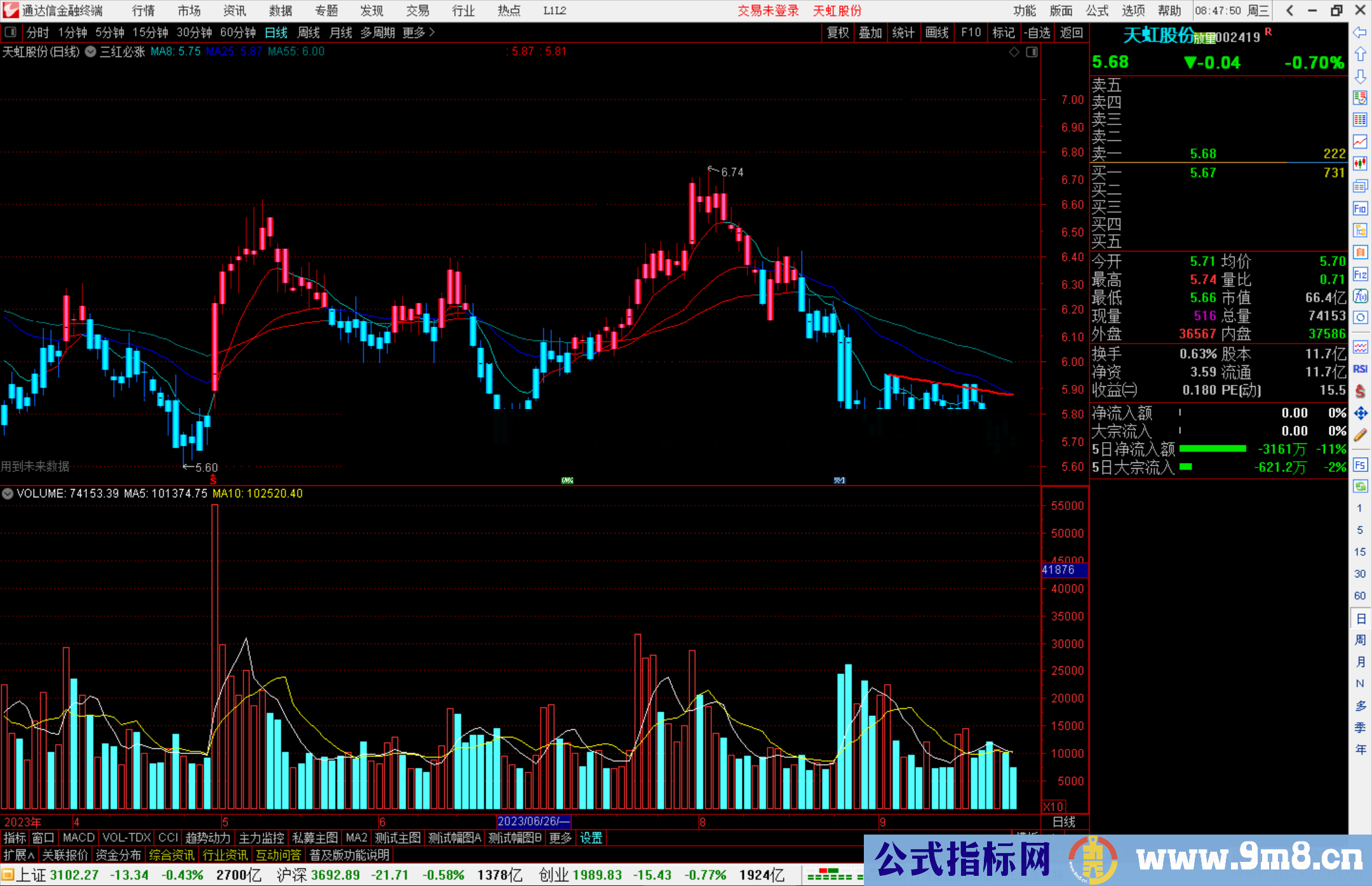Screen dimensions: 1372x886
Task: Click the 设置 link in indicator bar
Action: [591, 838]
